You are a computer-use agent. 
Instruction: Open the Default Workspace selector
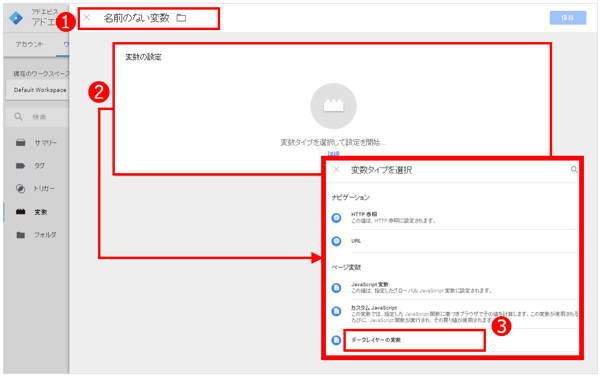pyautogui.click(x=38, y=90)
